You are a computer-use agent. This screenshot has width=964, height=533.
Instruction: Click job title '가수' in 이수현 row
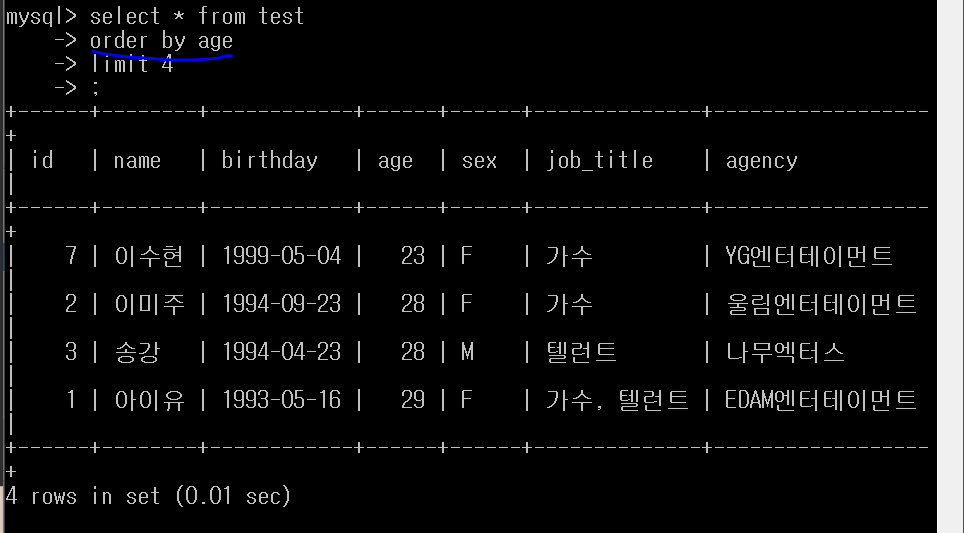[569, 256]
